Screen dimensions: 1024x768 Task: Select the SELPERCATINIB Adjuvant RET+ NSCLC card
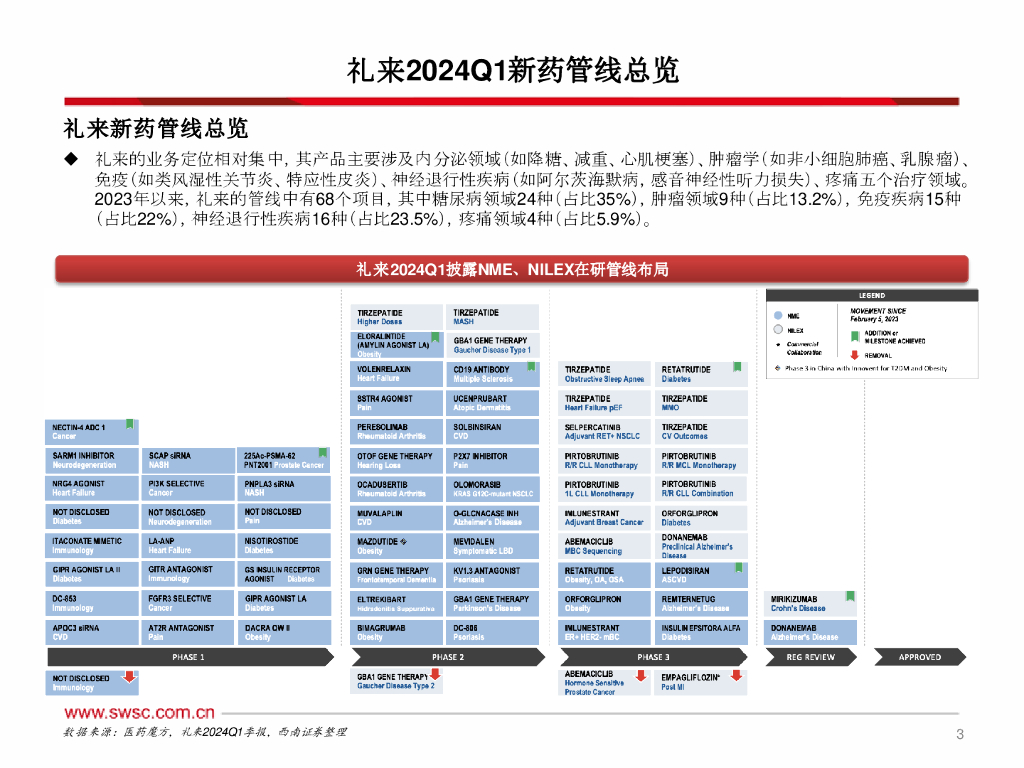[x=604, y=432]
